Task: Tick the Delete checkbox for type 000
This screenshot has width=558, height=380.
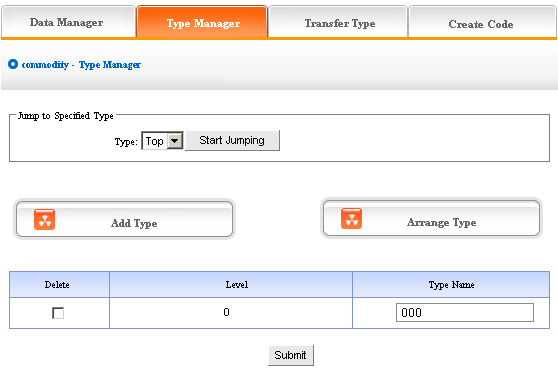Action: (x=58, y=313)
